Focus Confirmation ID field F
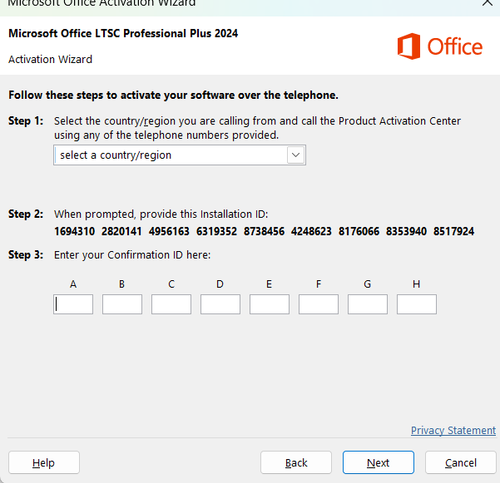 point(319,304)
